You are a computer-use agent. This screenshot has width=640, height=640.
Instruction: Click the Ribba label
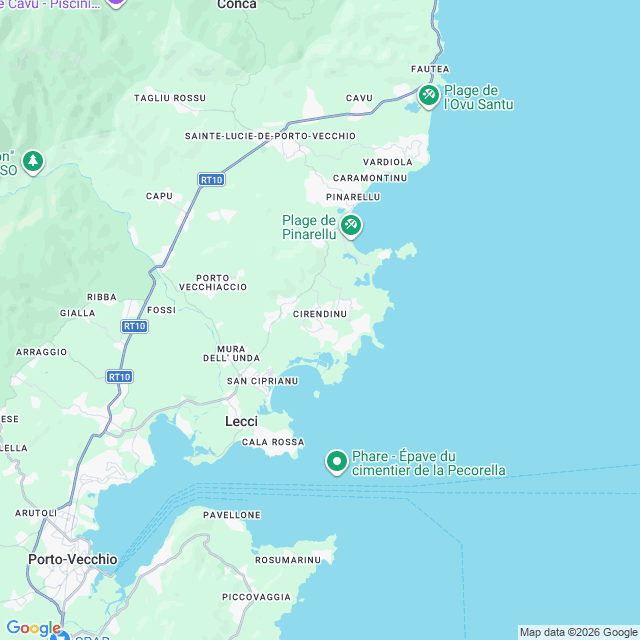(102, 297)
